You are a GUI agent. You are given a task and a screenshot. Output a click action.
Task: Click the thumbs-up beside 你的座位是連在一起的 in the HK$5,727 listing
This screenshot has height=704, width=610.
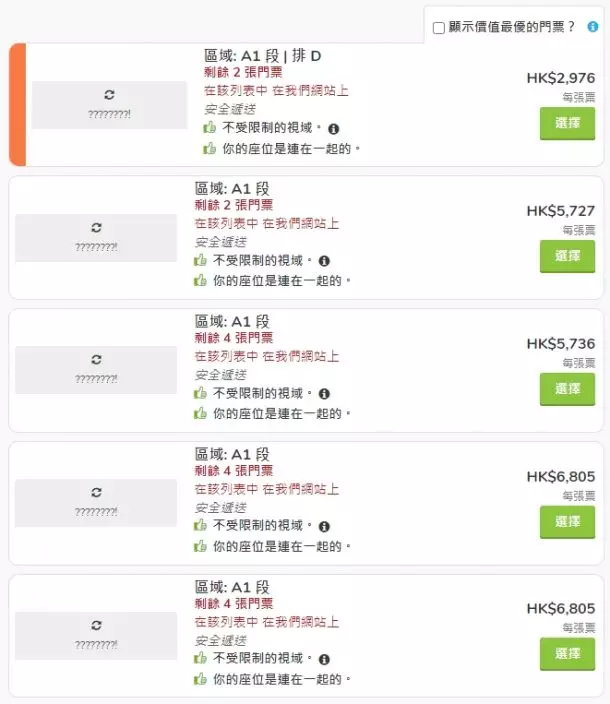[200, 281]
